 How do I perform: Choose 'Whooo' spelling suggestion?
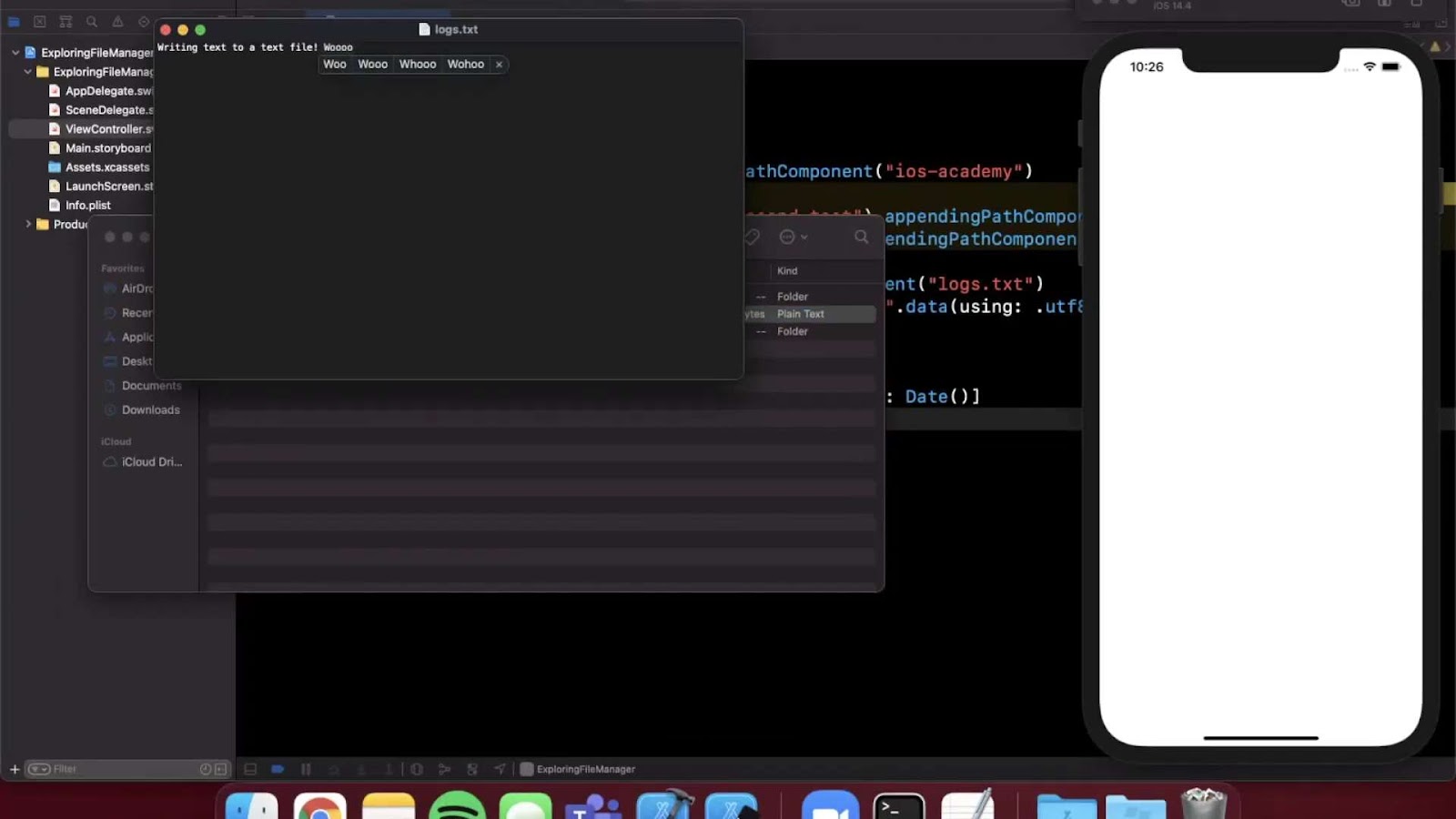pos(418,65)
